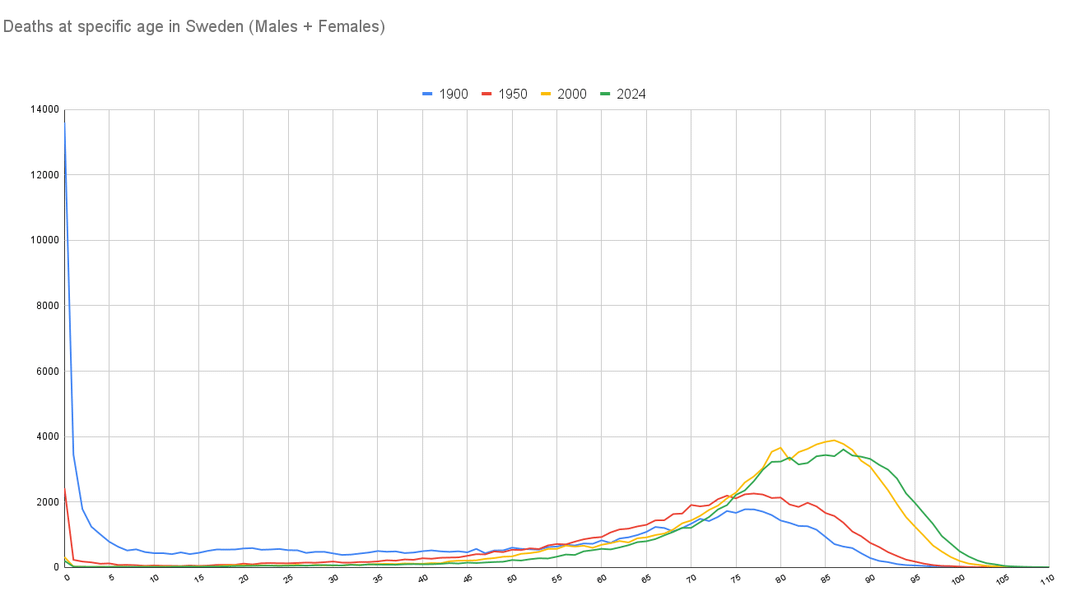Select the 1950 legend label

coord(512,94)
